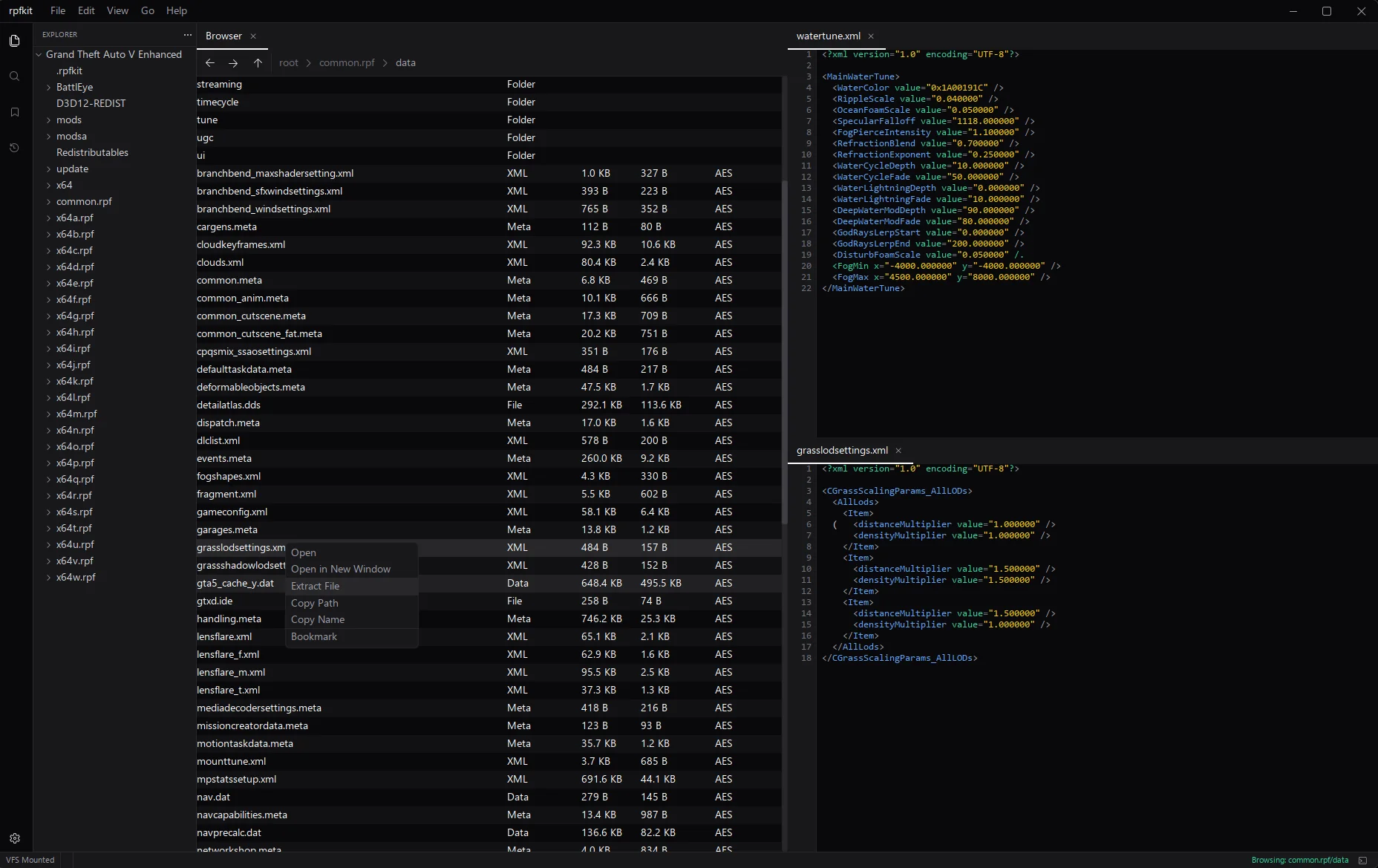Collapse the Grand Theft Auto V Enhanced root
Image resolution: width=1378 pixels, height=868 pixels.
pos(39,54)
